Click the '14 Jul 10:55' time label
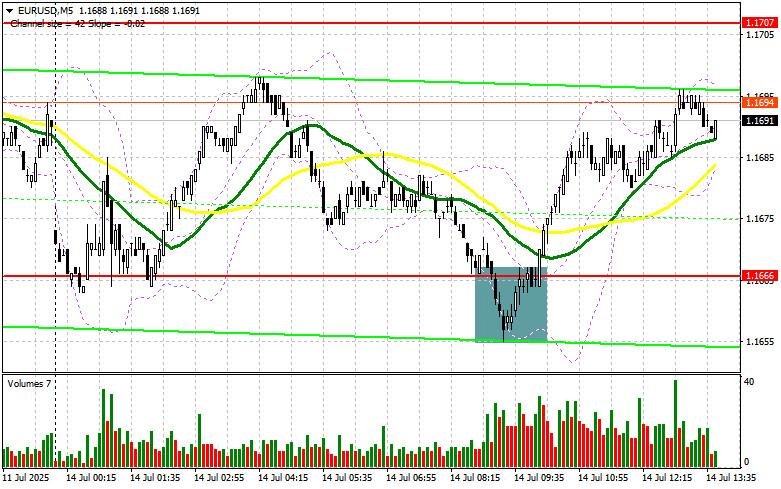The width and height of the screenshot is (781, 489). [603, 478]
